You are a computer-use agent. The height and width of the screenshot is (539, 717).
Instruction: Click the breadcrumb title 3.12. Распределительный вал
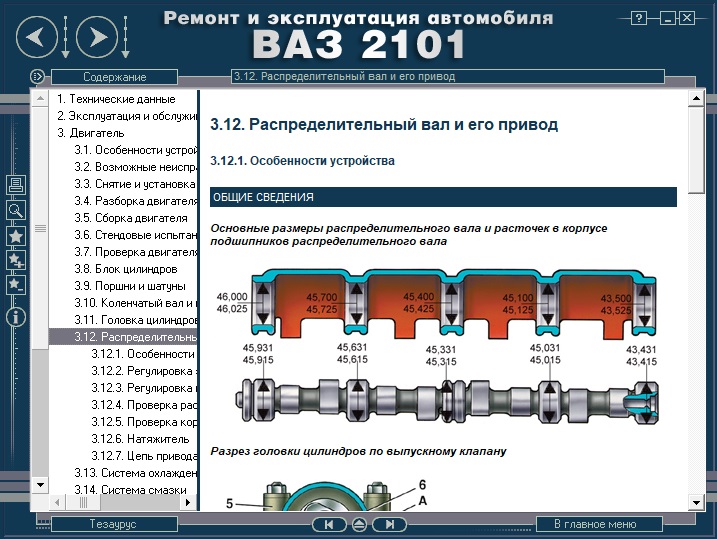[344, 76]
